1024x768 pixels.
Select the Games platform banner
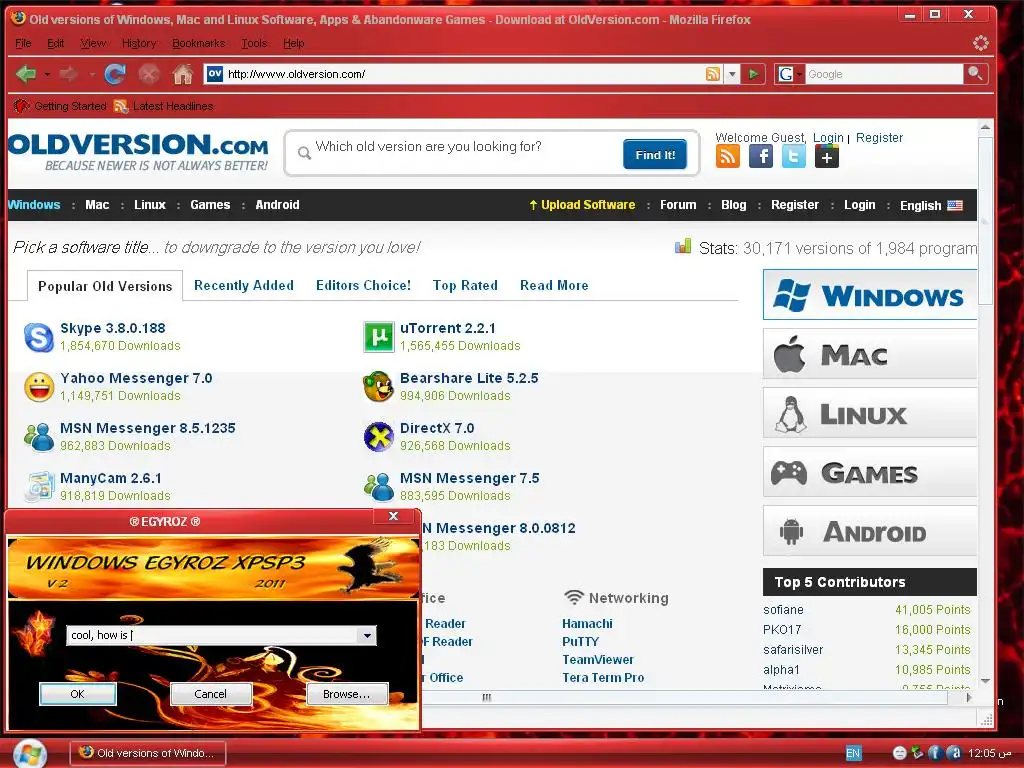point(870,472)
